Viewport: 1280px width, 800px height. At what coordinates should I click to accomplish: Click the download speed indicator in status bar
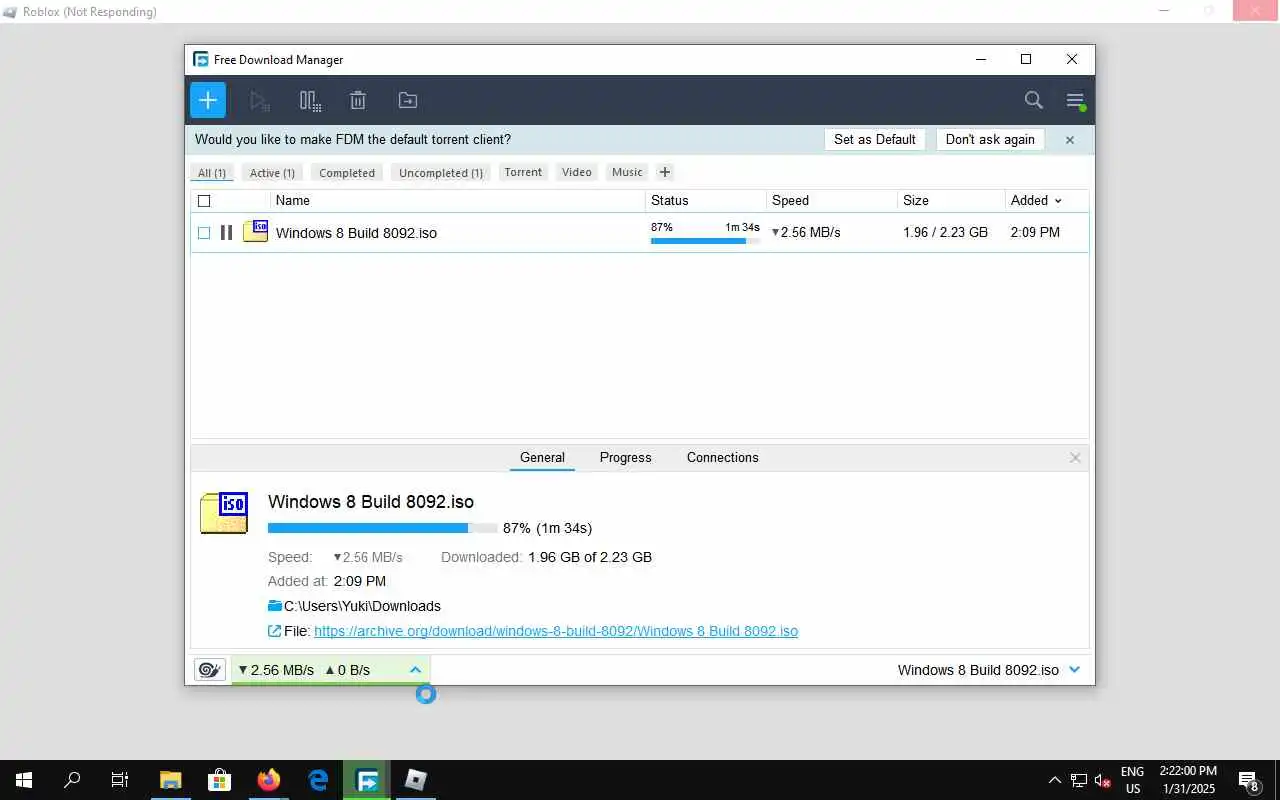pyautogui.click(x=276, y=670)
